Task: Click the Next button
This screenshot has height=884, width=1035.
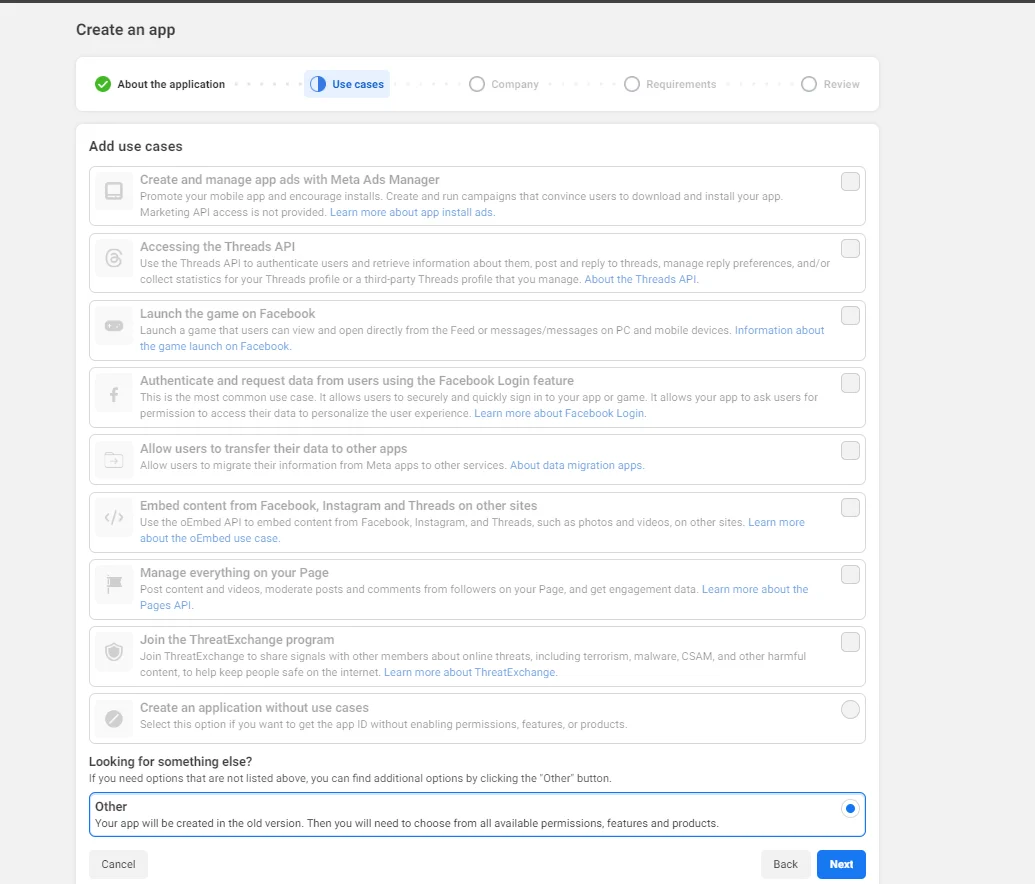Action: (841, 864)
